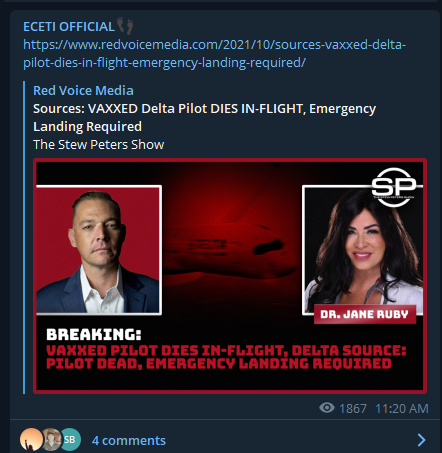This screenshot has width=442, height=453.
Task: Click the SP logo in the preview image
Action: coord(394,187)
